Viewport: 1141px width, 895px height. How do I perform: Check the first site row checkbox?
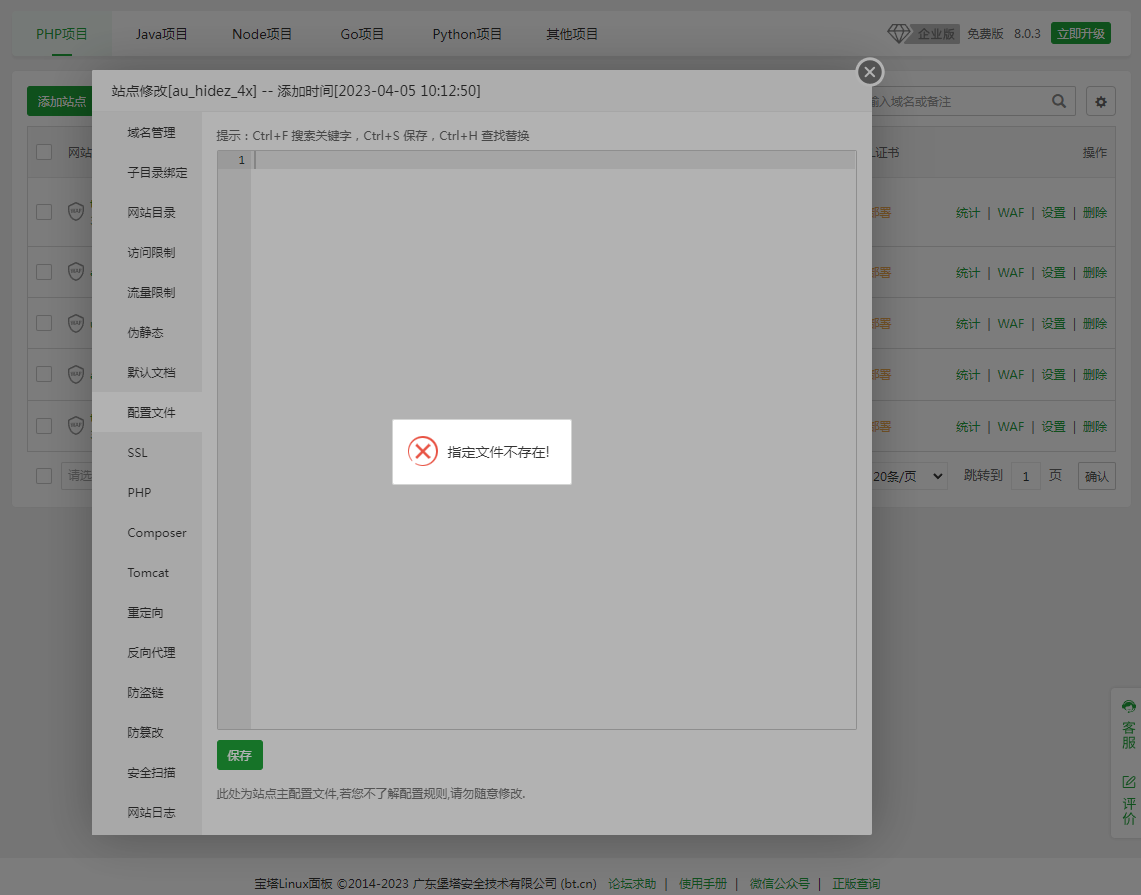click(x=44, y=212)
